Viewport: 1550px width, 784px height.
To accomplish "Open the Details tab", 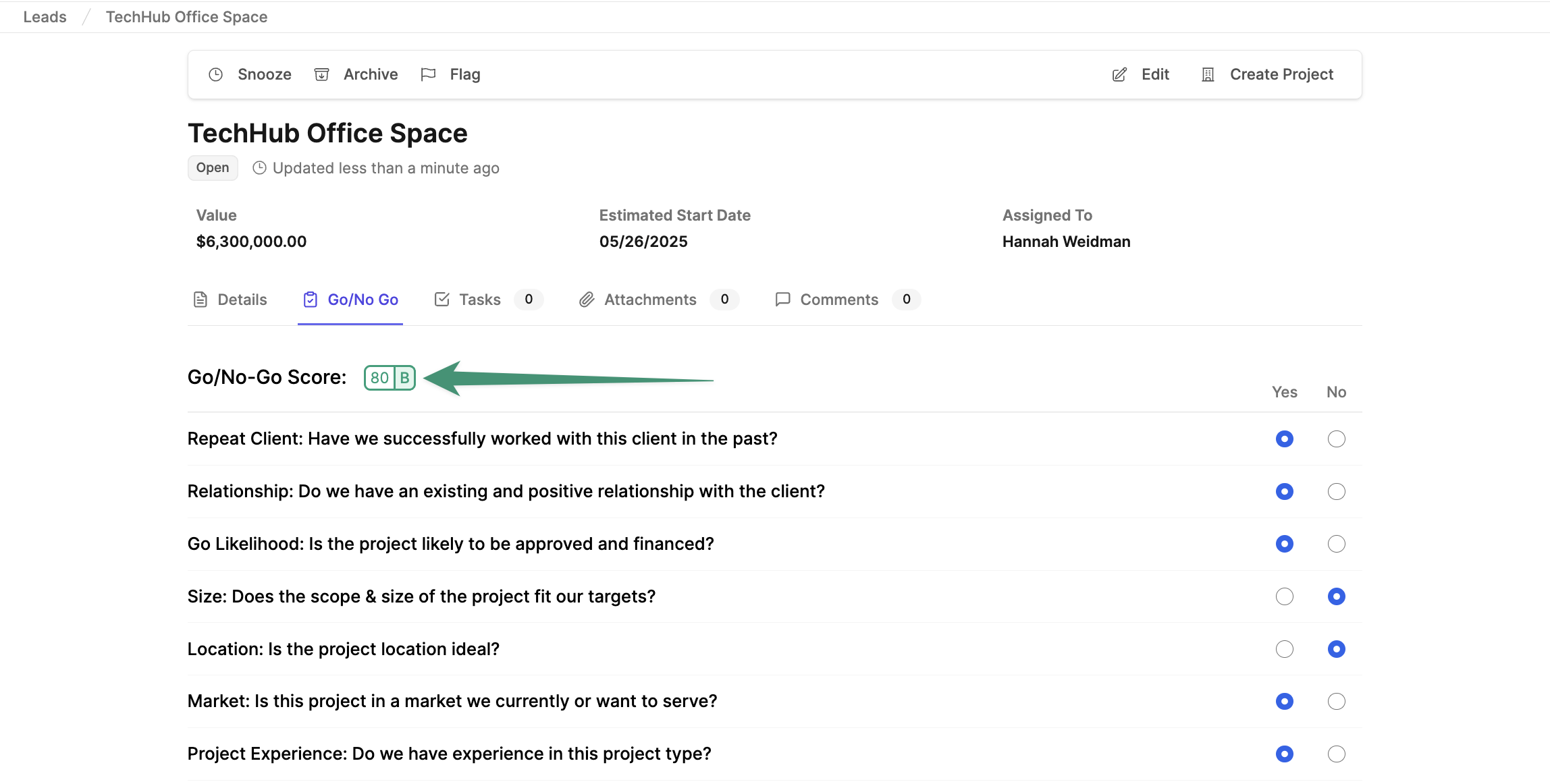I will click(230, 300).
